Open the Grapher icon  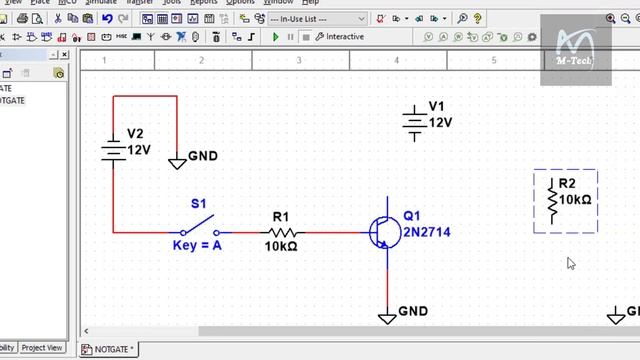click(x=193, y=18)
